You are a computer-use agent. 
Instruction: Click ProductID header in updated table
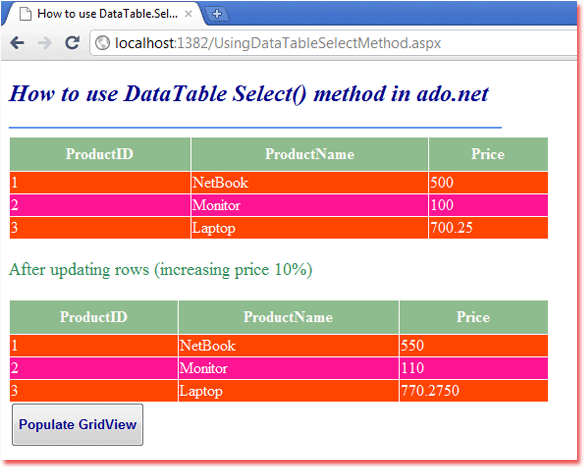[94, 317]
